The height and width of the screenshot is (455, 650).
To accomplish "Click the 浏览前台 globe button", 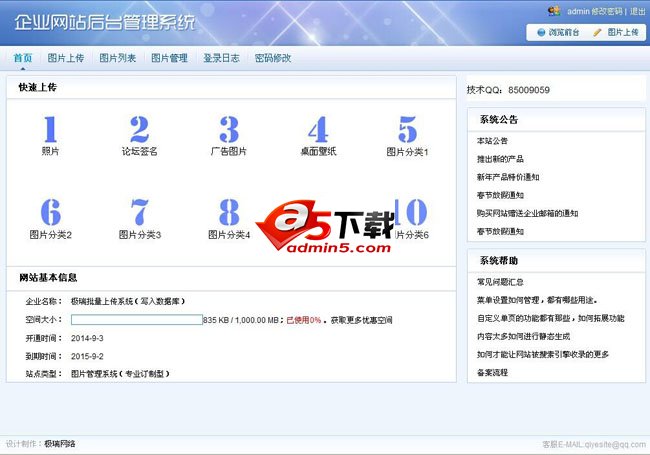I will tap(558, 32).
